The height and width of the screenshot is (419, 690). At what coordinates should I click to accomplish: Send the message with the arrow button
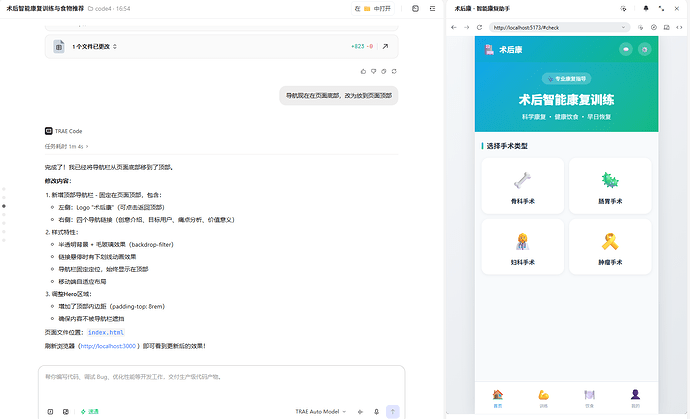click(x=393, y=412)
